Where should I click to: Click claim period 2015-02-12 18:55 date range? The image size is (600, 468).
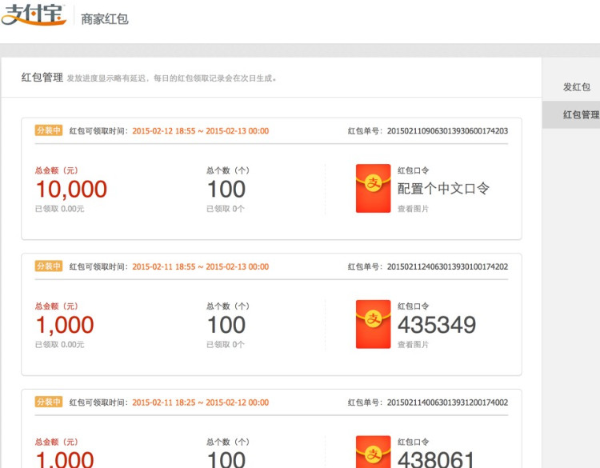pyautogui.click(x=200, y=131)
